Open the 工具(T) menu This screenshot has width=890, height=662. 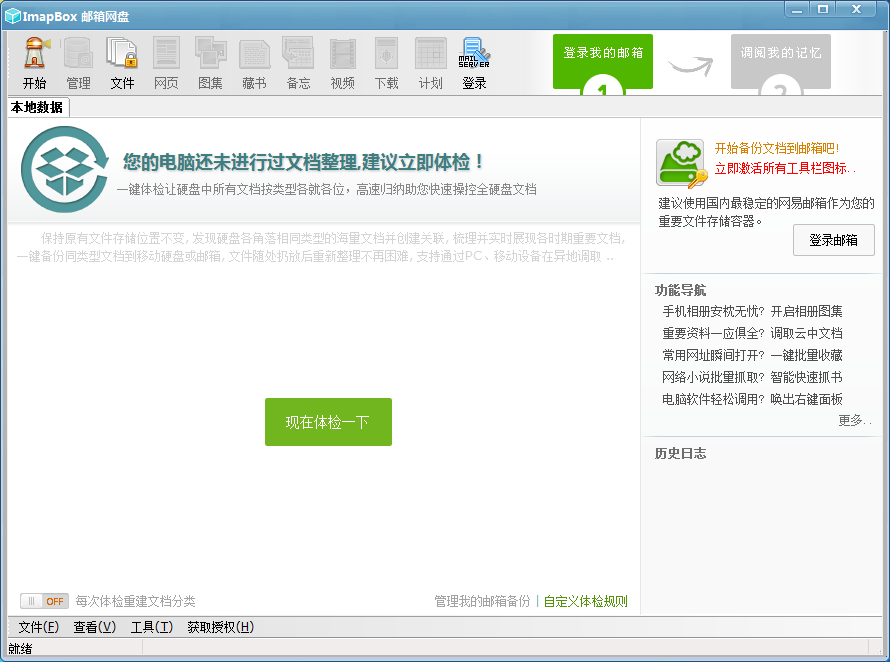click(x=151, y=627)
